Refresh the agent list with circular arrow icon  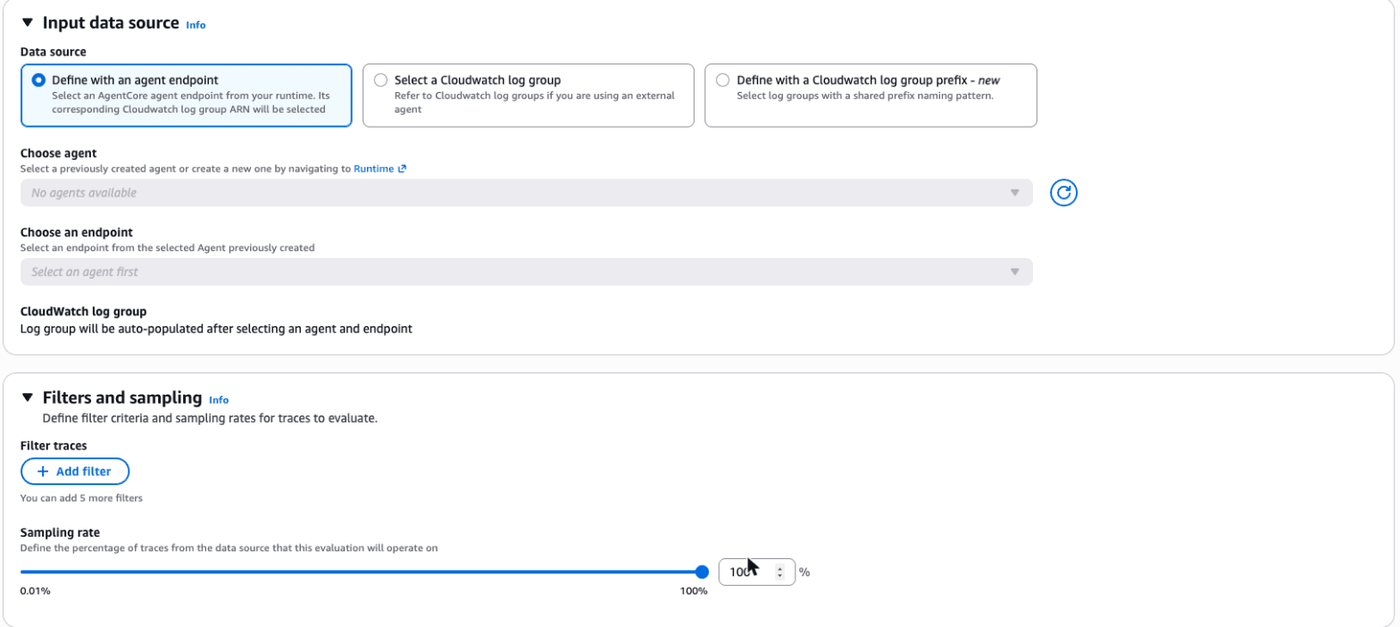coord(1063,193)
